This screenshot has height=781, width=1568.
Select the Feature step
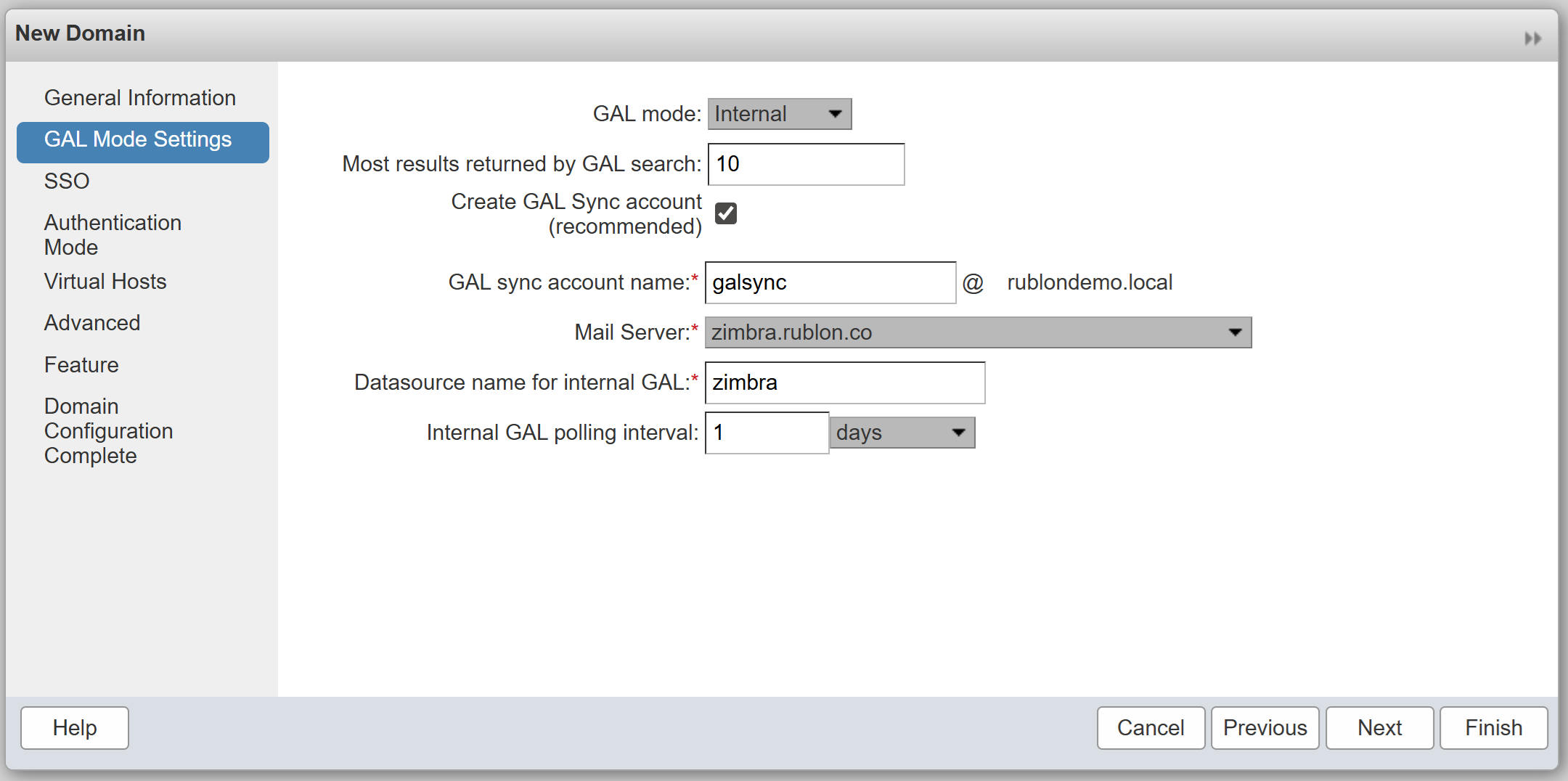(81, 365)
